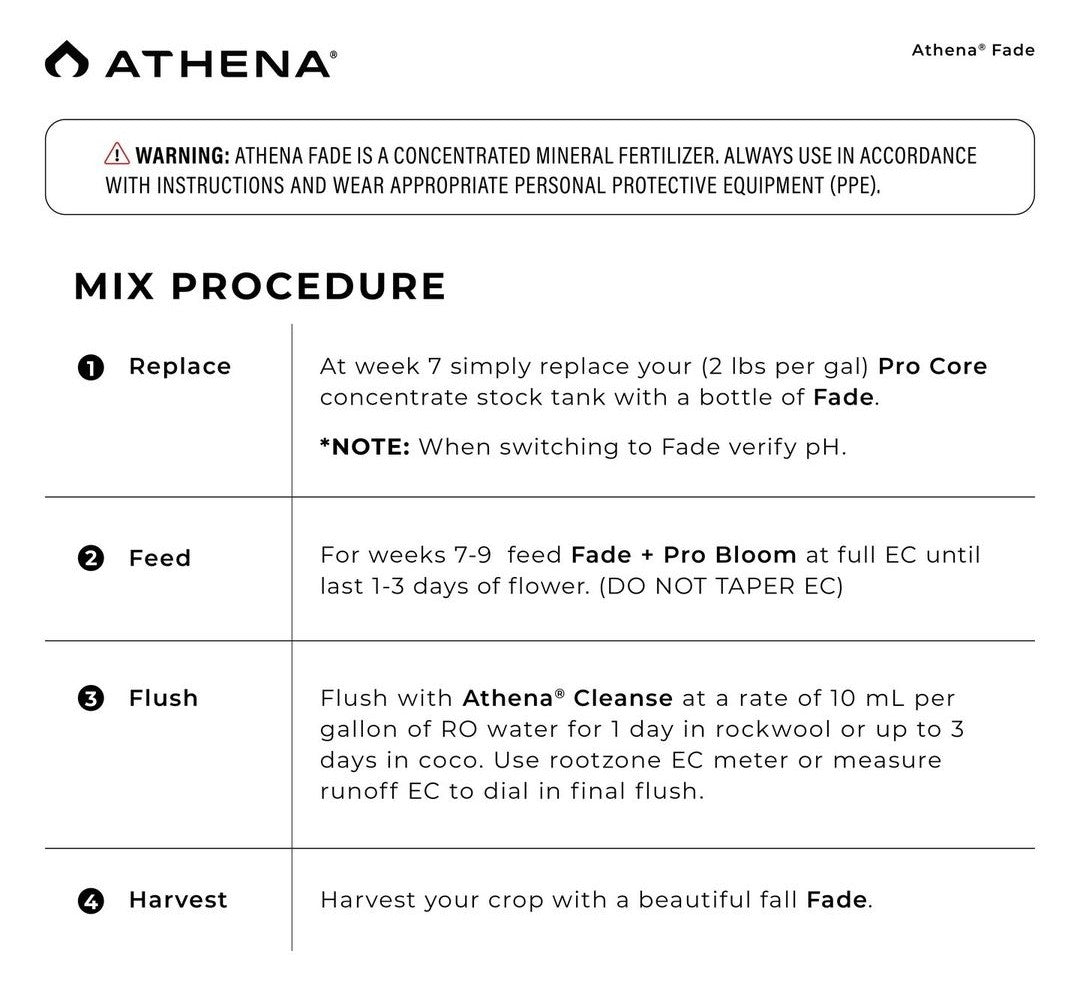The width and height of the screenshot is (1080, 988).
Task: Select the Feed step label
Action: [160, 558]
